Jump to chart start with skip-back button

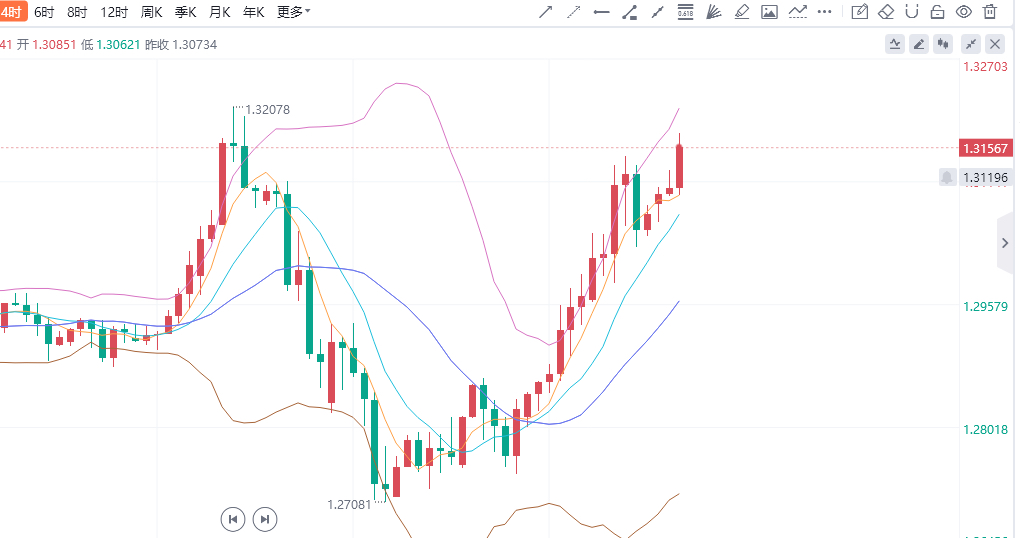tap(233, 519)
